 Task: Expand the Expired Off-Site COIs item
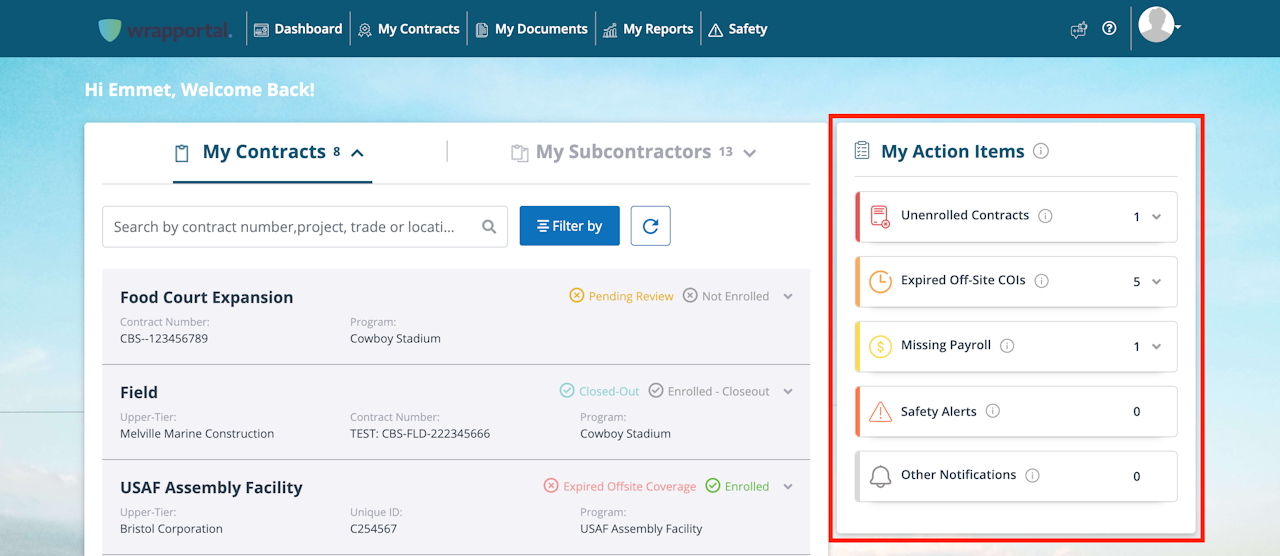point(1157,282)
